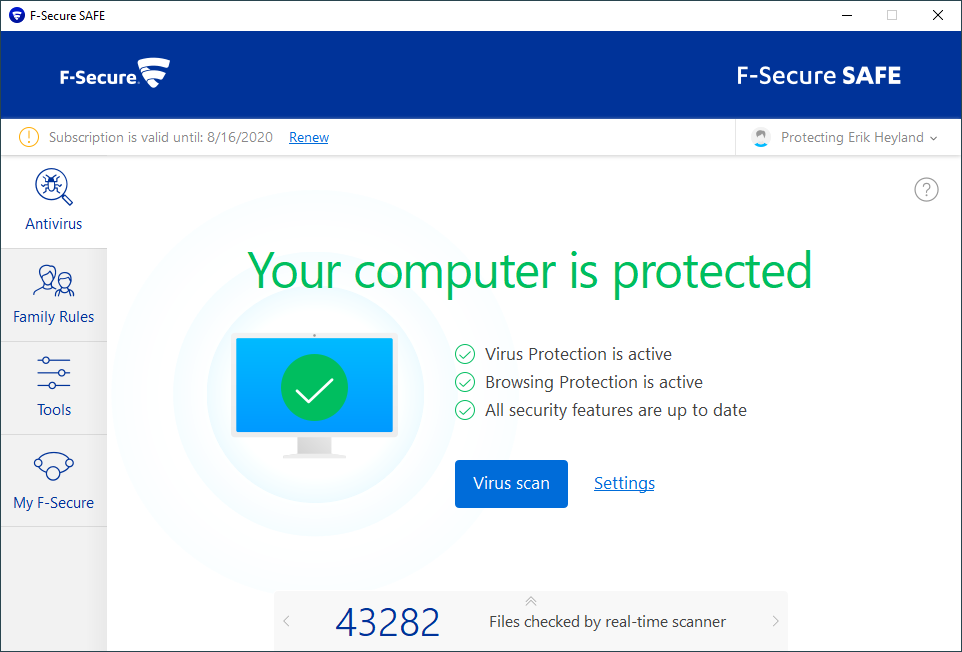Image resolution: width=962 pixels, height=652 pixels.
Task: Click the Browsing Protection active checkmark
Action: [465, 382]
